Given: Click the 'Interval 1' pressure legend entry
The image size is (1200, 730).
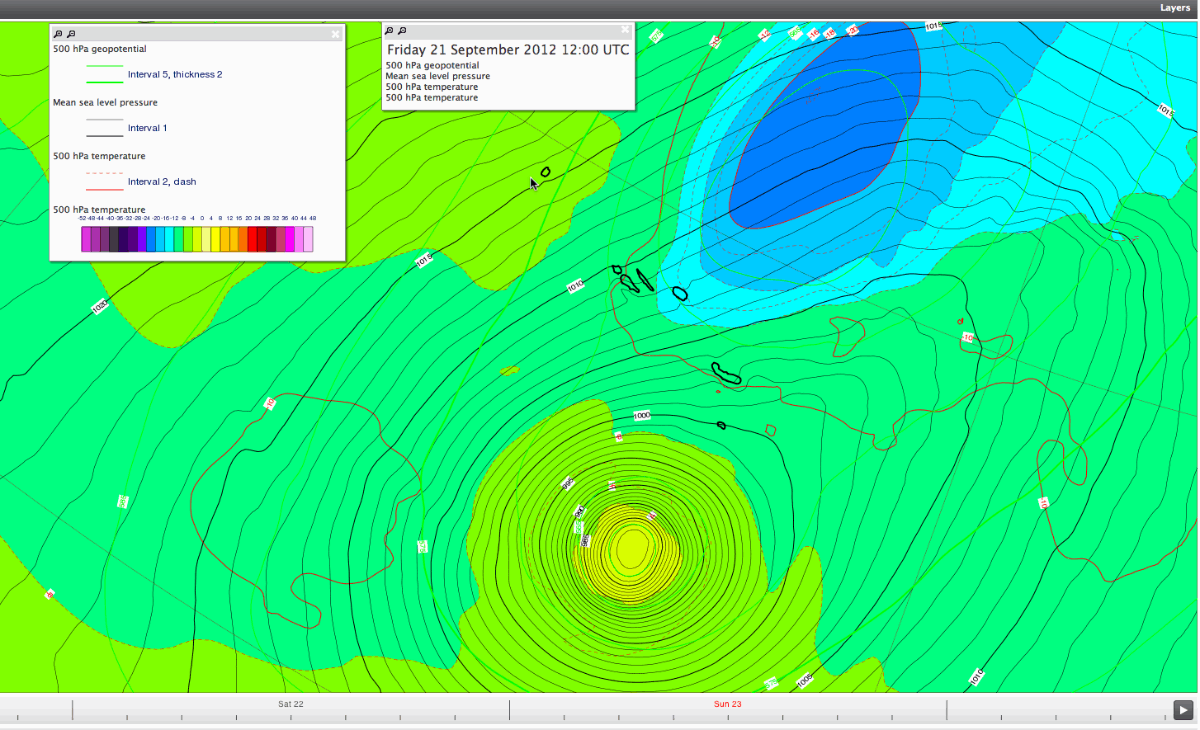Looking at the screenshot, I should click(147, 128).
